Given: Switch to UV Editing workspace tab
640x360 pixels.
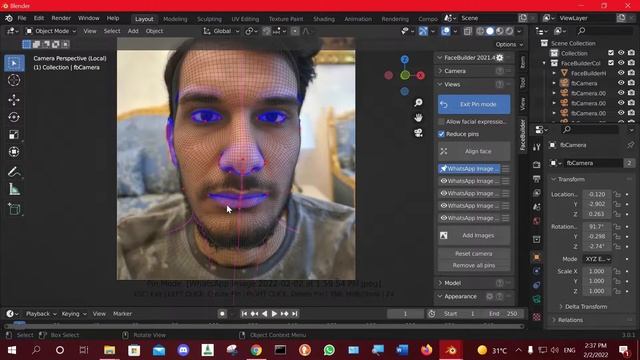Looking at the screenshot, I should [x=245, y=19].
